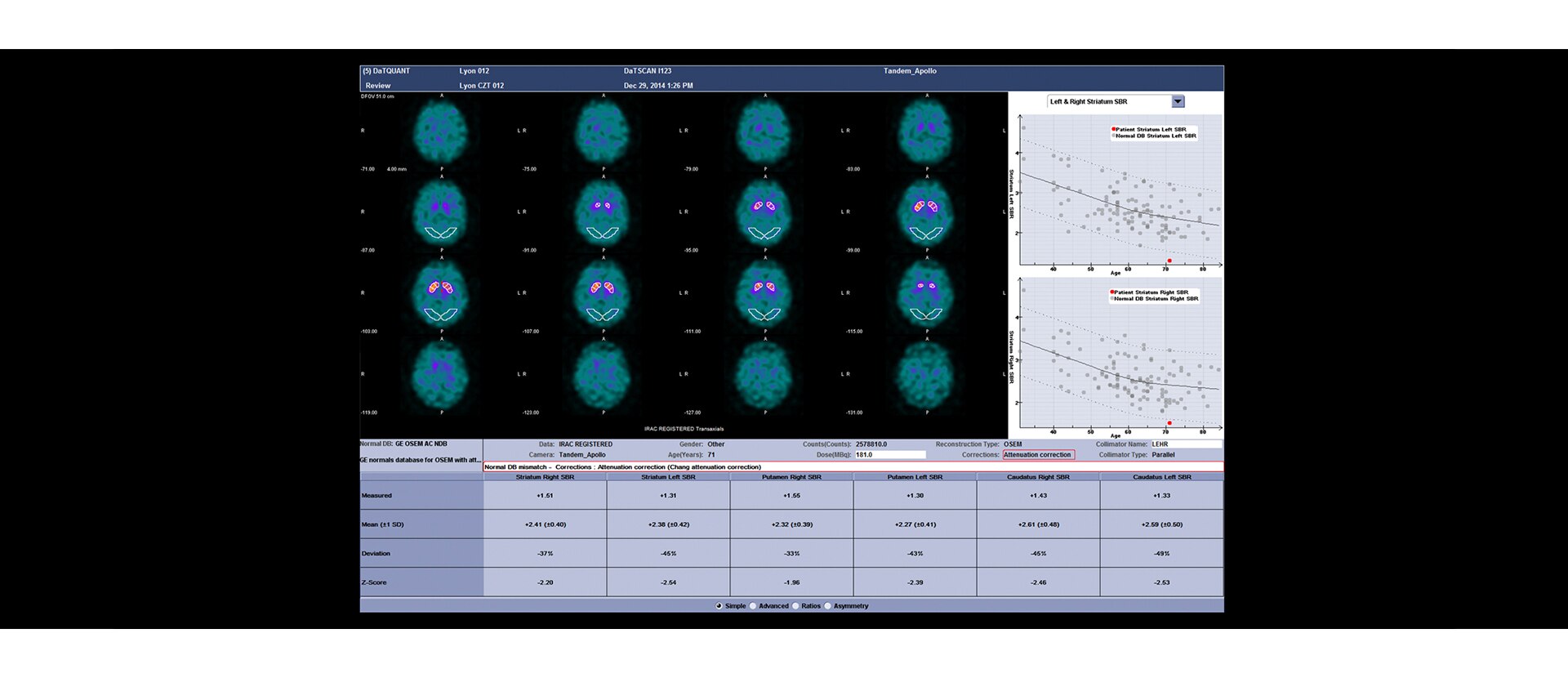This screenshot has height=678, width=1568.
Task: Click the Striatum Right SBR column header
Action: click(545, 477)
